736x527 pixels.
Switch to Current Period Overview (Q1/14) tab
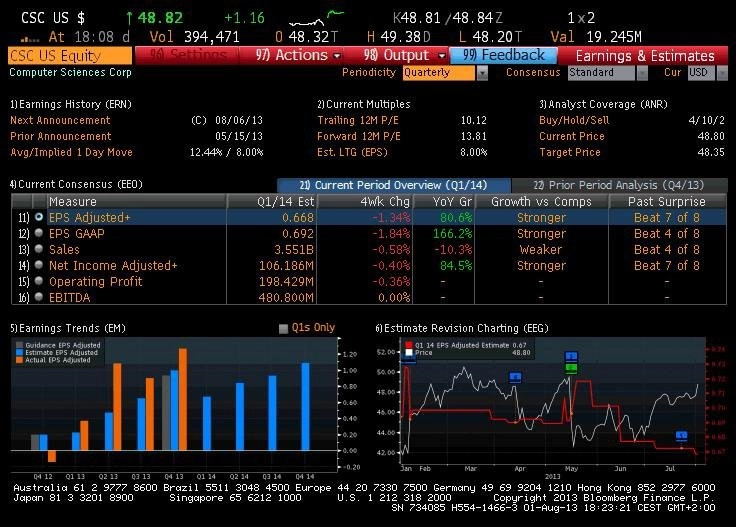[393, 185]
